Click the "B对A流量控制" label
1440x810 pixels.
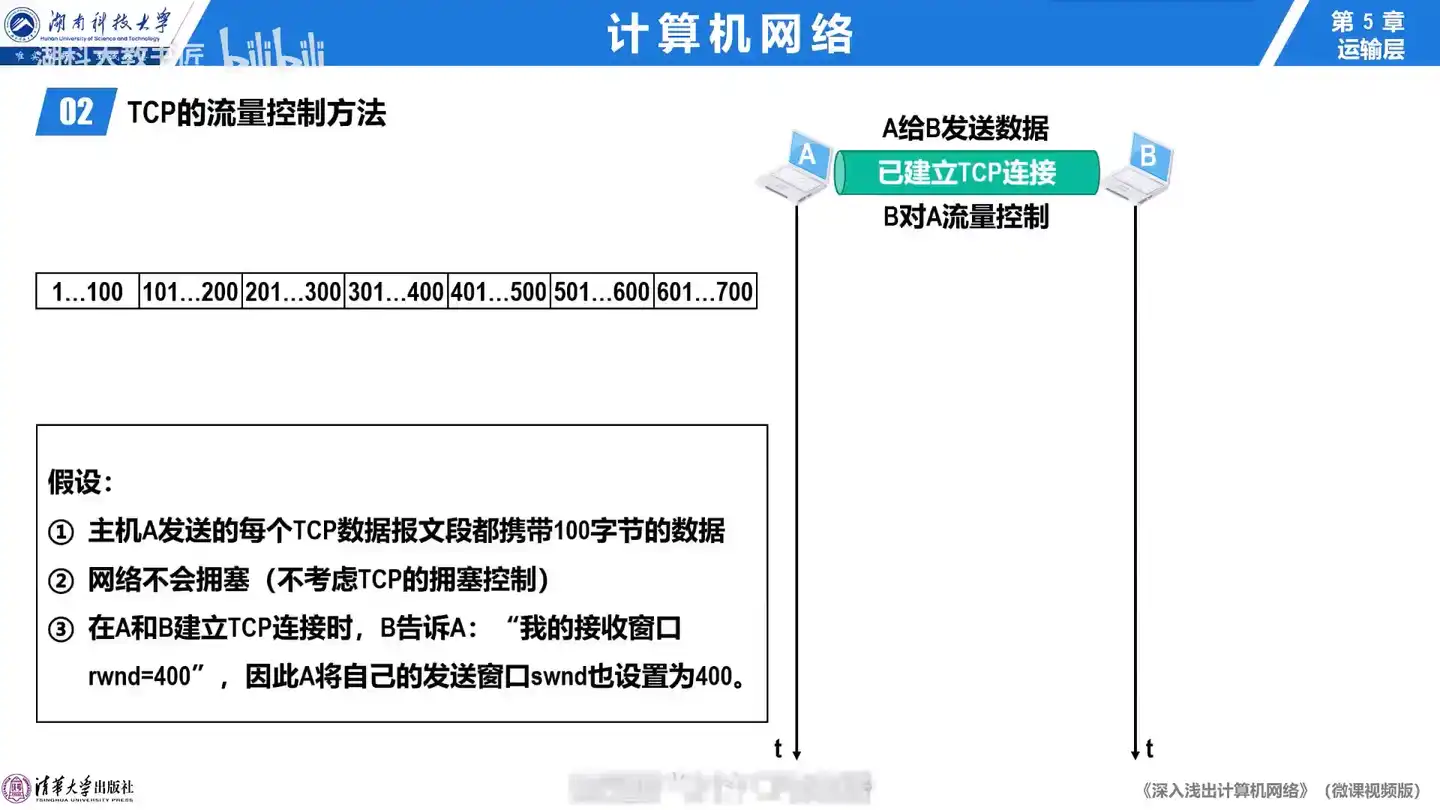(965, 217)
